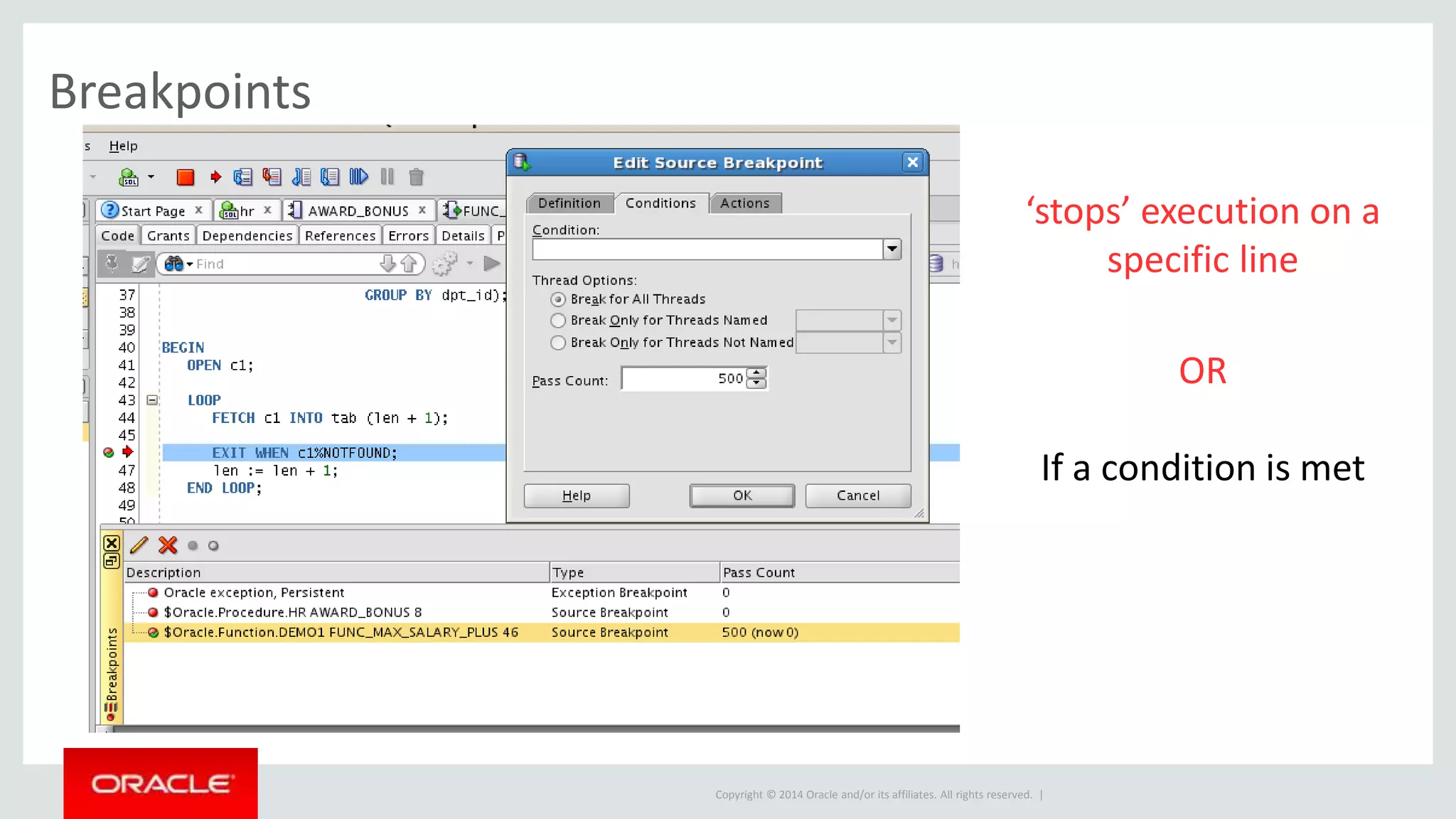The width and height of the screenshot is (1456, 819).
Task: Click Cancel in breakpoint dialog
Action: tap(858, 496)
